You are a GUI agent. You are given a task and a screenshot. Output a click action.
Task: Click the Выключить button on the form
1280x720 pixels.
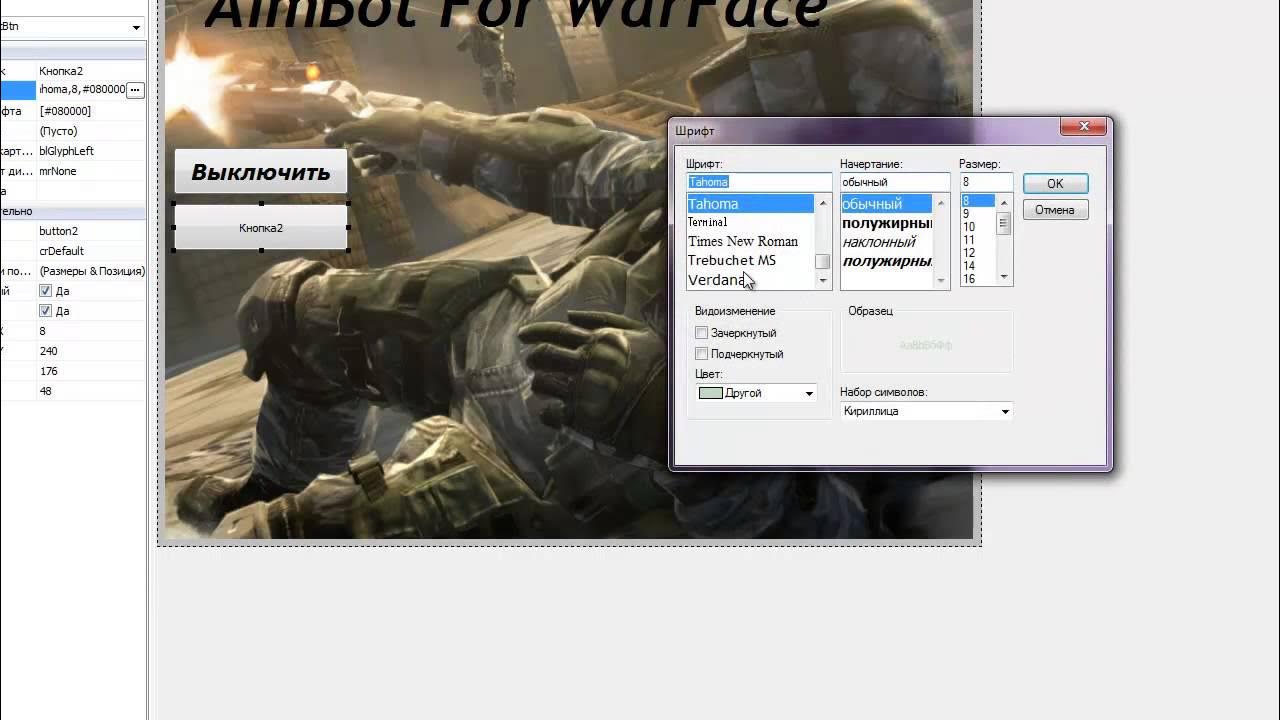click(x=261, y=172)
